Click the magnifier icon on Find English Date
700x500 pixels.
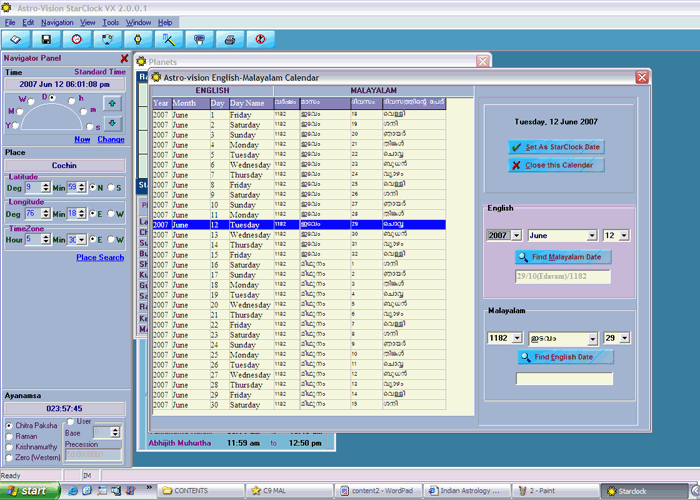pyautogui.click(x=525, y=357)
